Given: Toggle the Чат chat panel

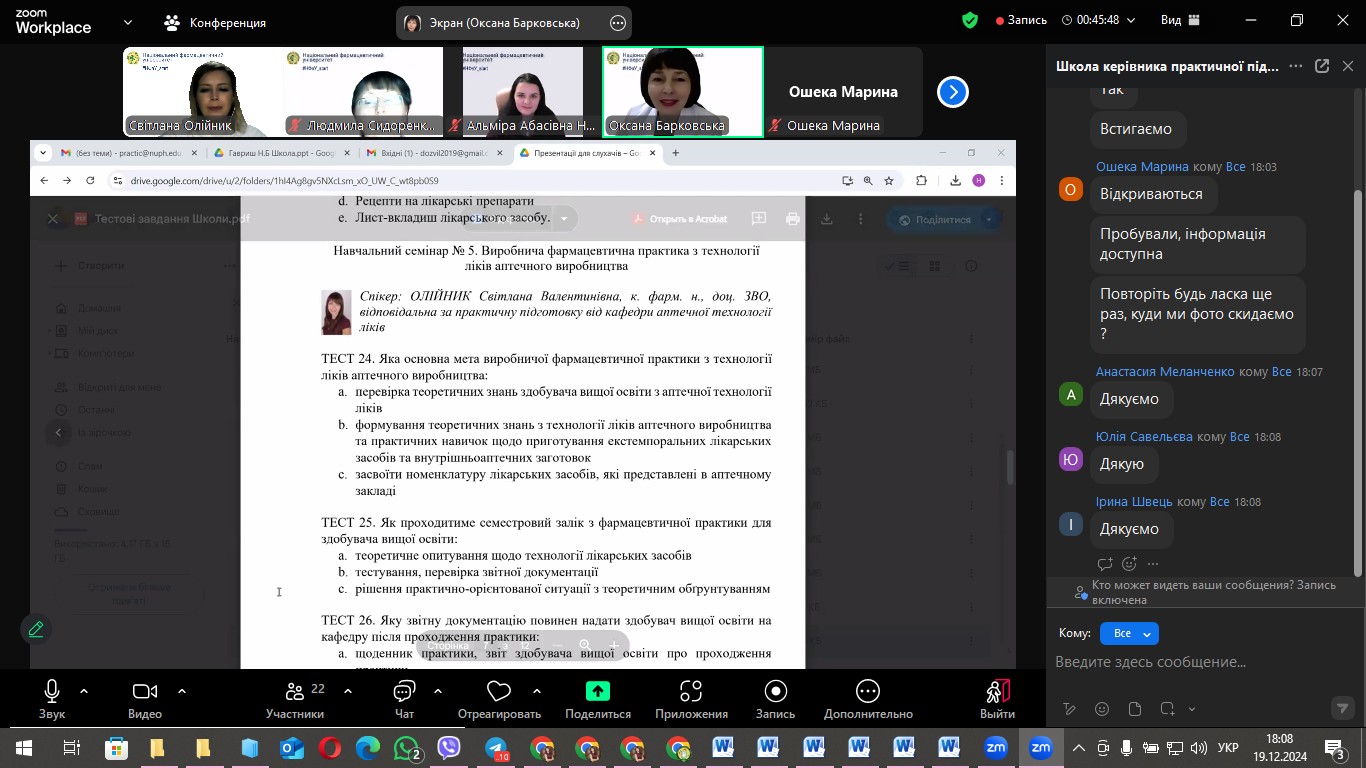Looking at the screenshot, I should (404, 699).
